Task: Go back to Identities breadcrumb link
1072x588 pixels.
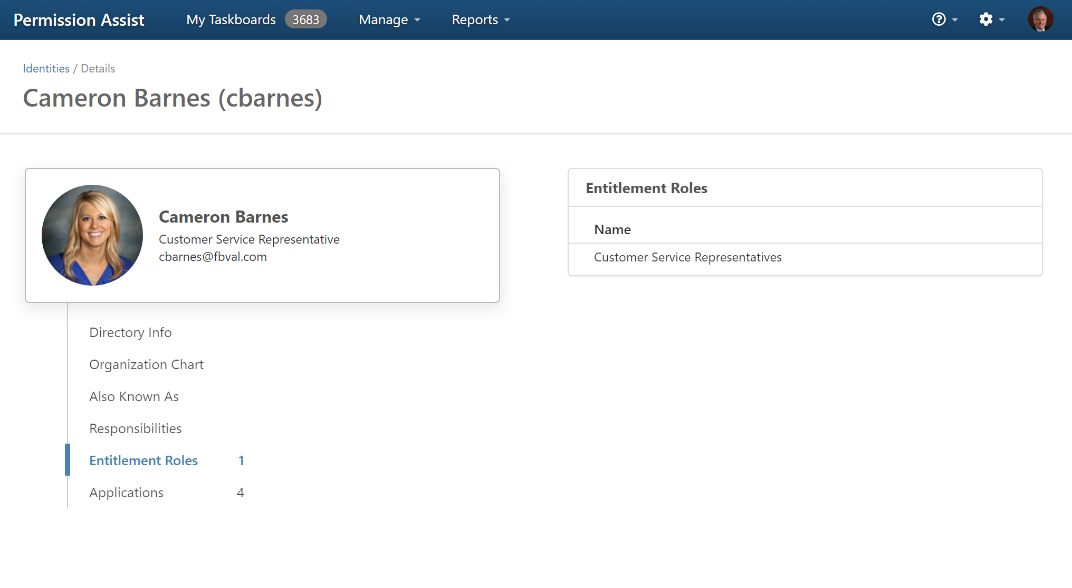Action: coord(46,69)
